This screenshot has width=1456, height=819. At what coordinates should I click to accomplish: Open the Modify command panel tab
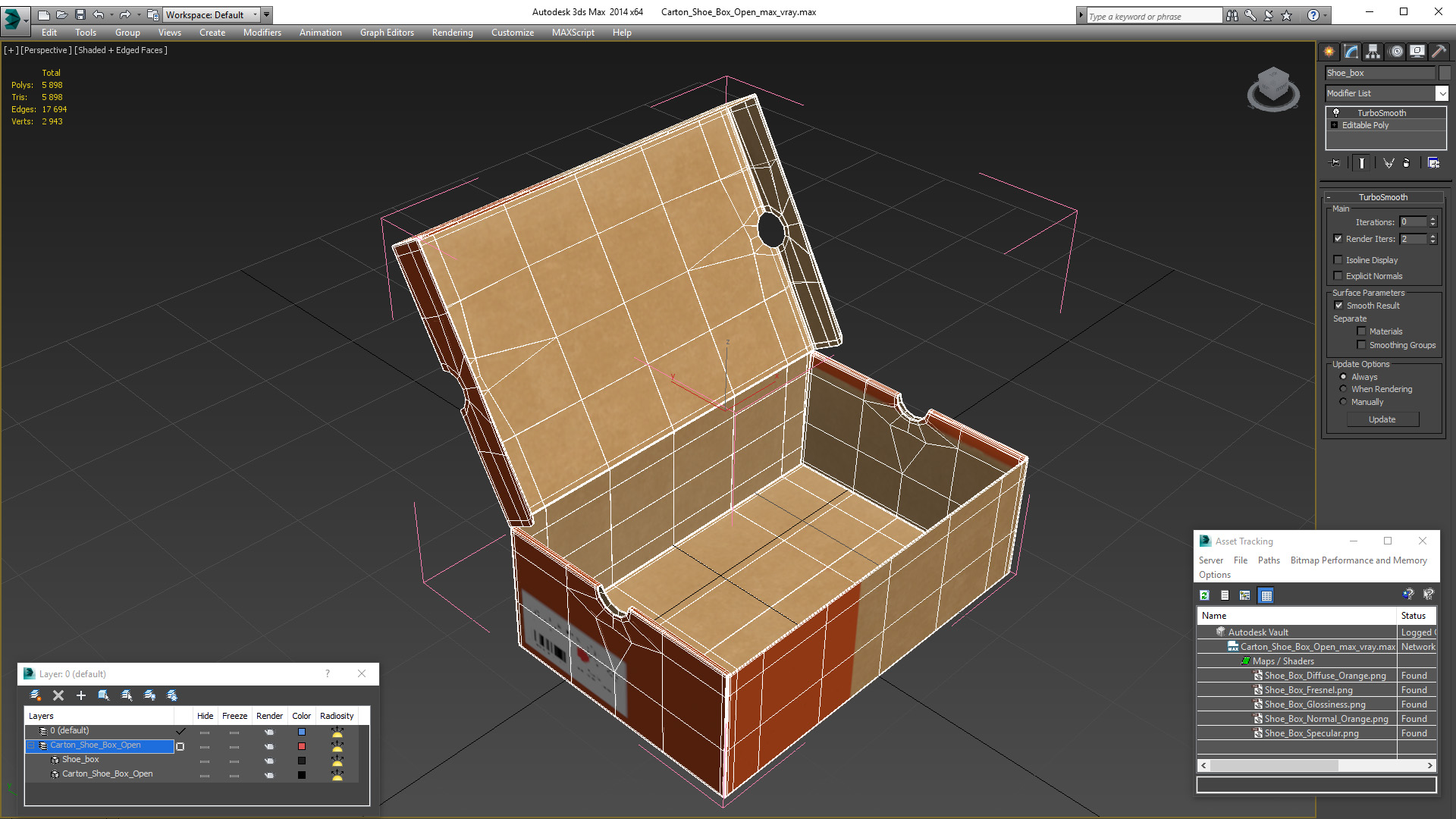1351,52
